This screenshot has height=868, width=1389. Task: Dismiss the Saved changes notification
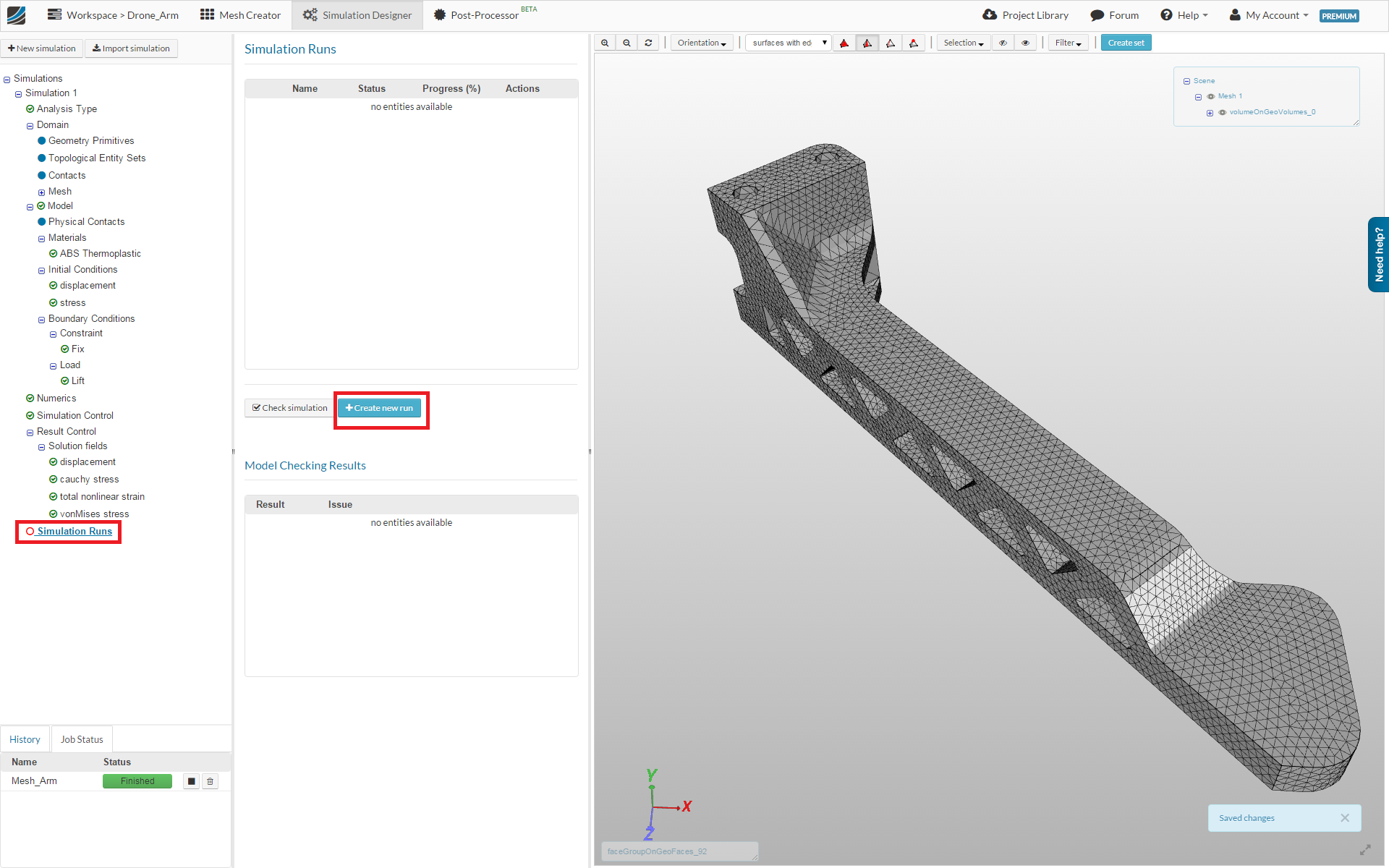[x=1344, y=818]
